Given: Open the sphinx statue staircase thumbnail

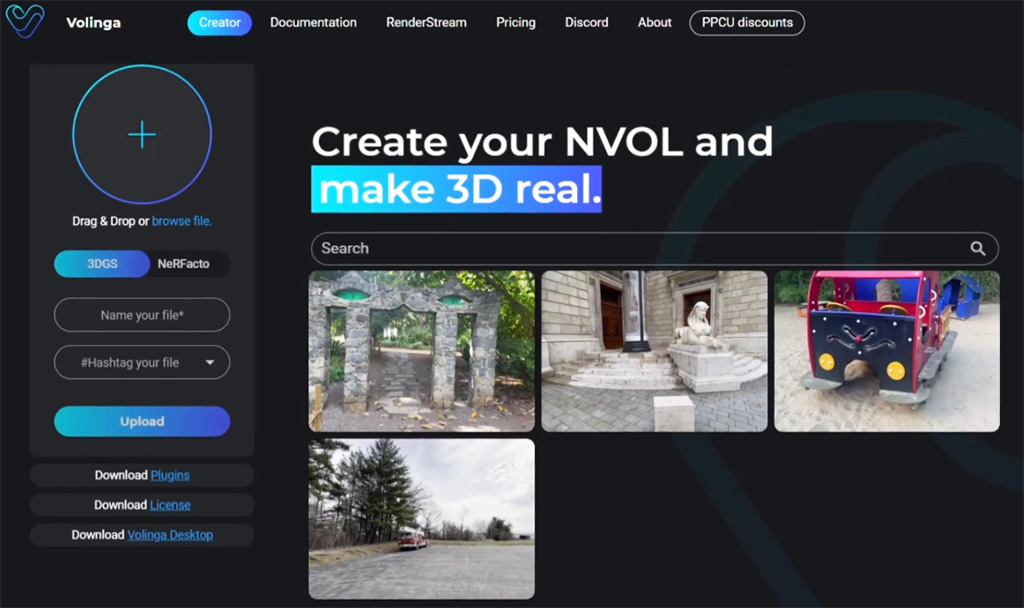Looking at the screenshot, I should coord(654,351).
